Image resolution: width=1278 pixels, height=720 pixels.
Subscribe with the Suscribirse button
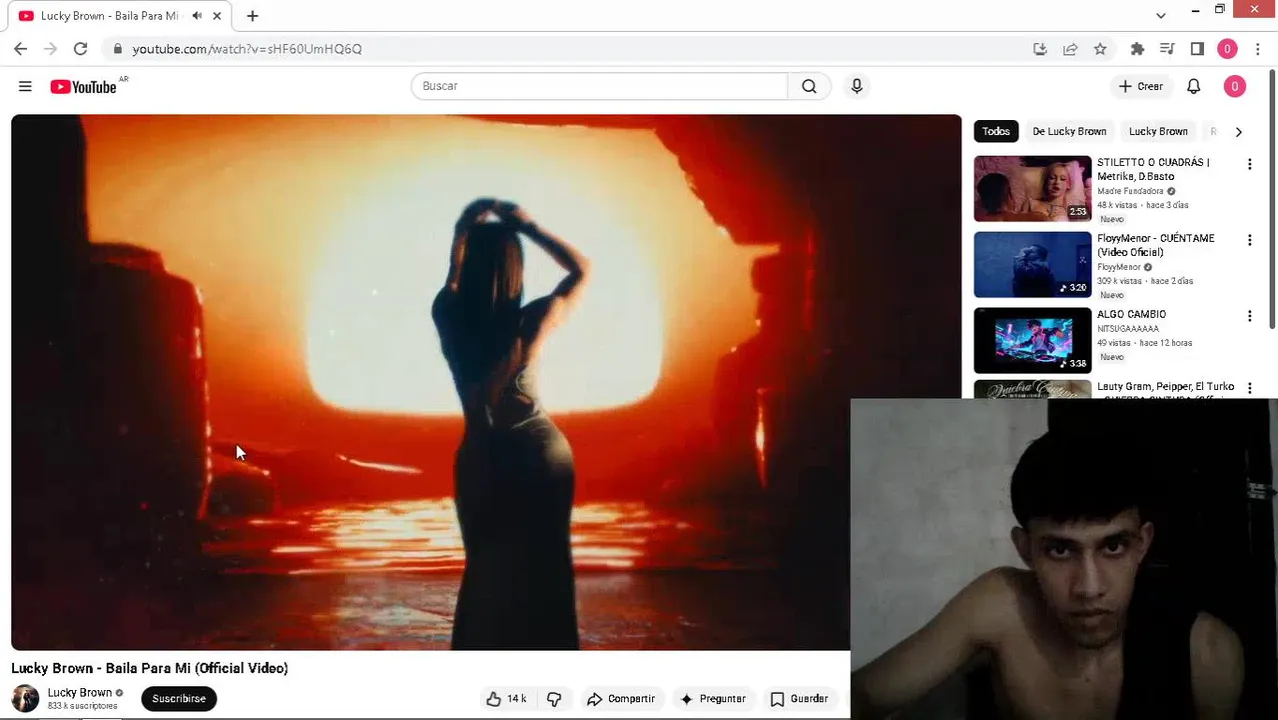coord(179,699)
